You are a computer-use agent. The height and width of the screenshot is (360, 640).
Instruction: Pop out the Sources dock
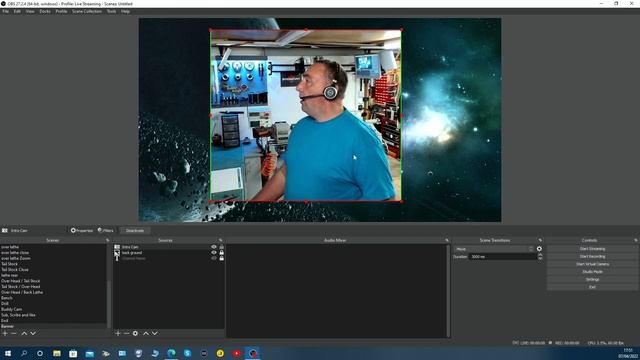pyautogui.click(x=221, y=240)
